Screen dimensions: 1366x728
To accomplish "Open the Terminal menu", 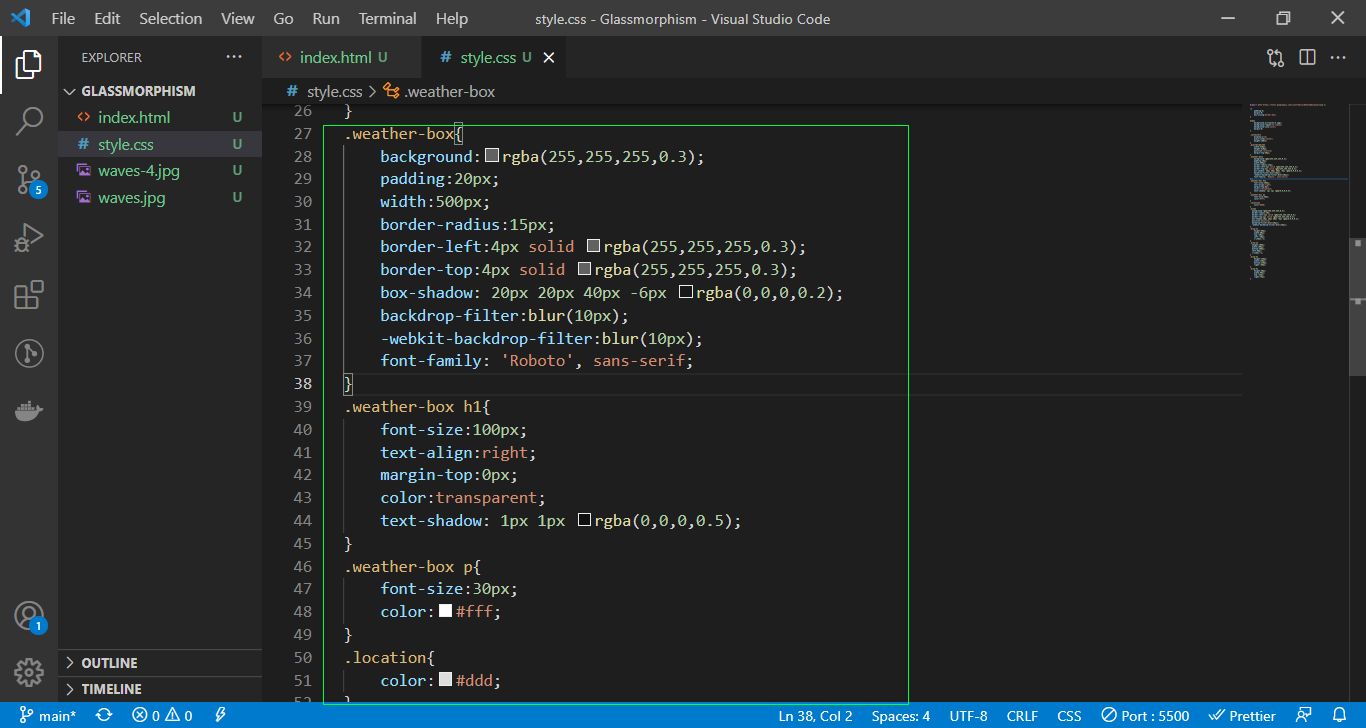I will click(388, 18).
